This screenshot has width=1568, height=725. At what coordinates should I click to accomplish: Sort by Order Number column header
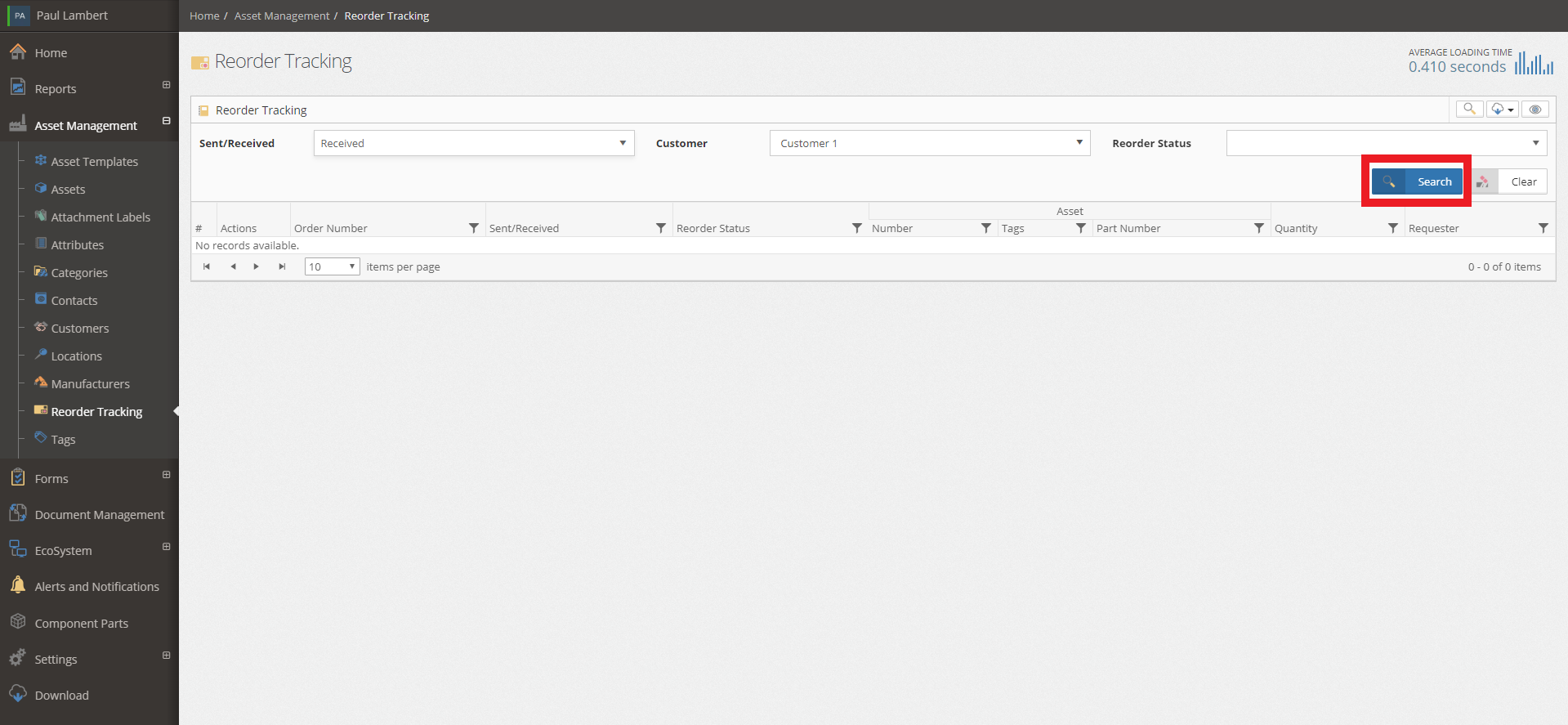pyautogui.click(x=331, y=228)
